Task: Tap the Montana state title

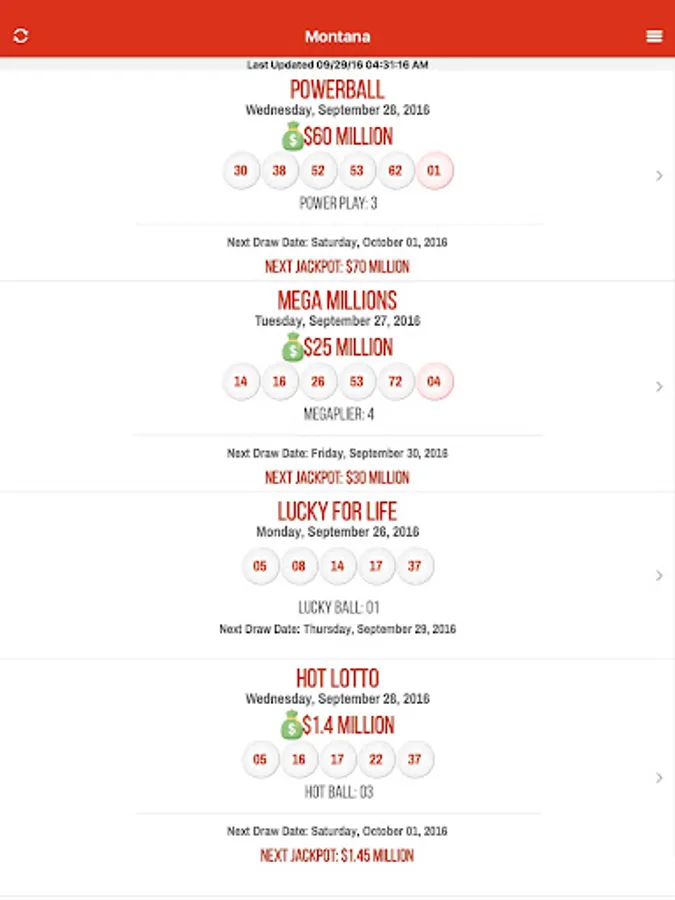Action: [337, 37]
